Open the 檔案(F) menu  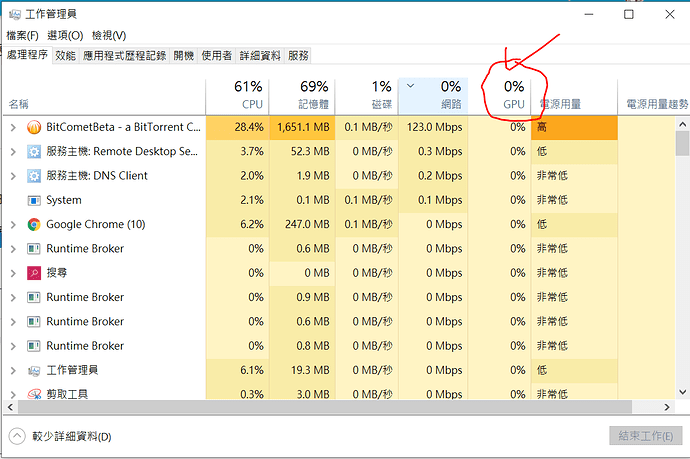22,35
